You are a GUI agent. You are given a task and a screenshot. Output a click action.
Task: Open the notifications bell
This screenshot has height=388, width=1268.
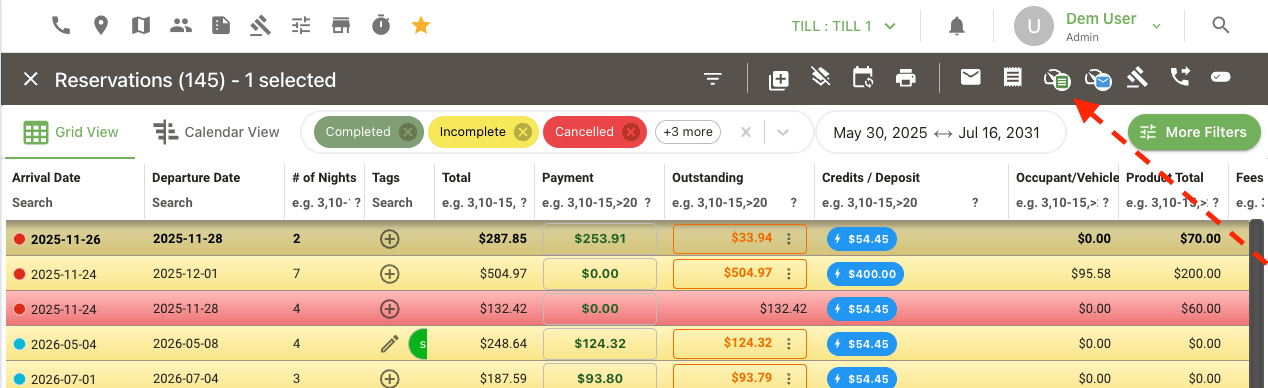click(x=957, y=25)
